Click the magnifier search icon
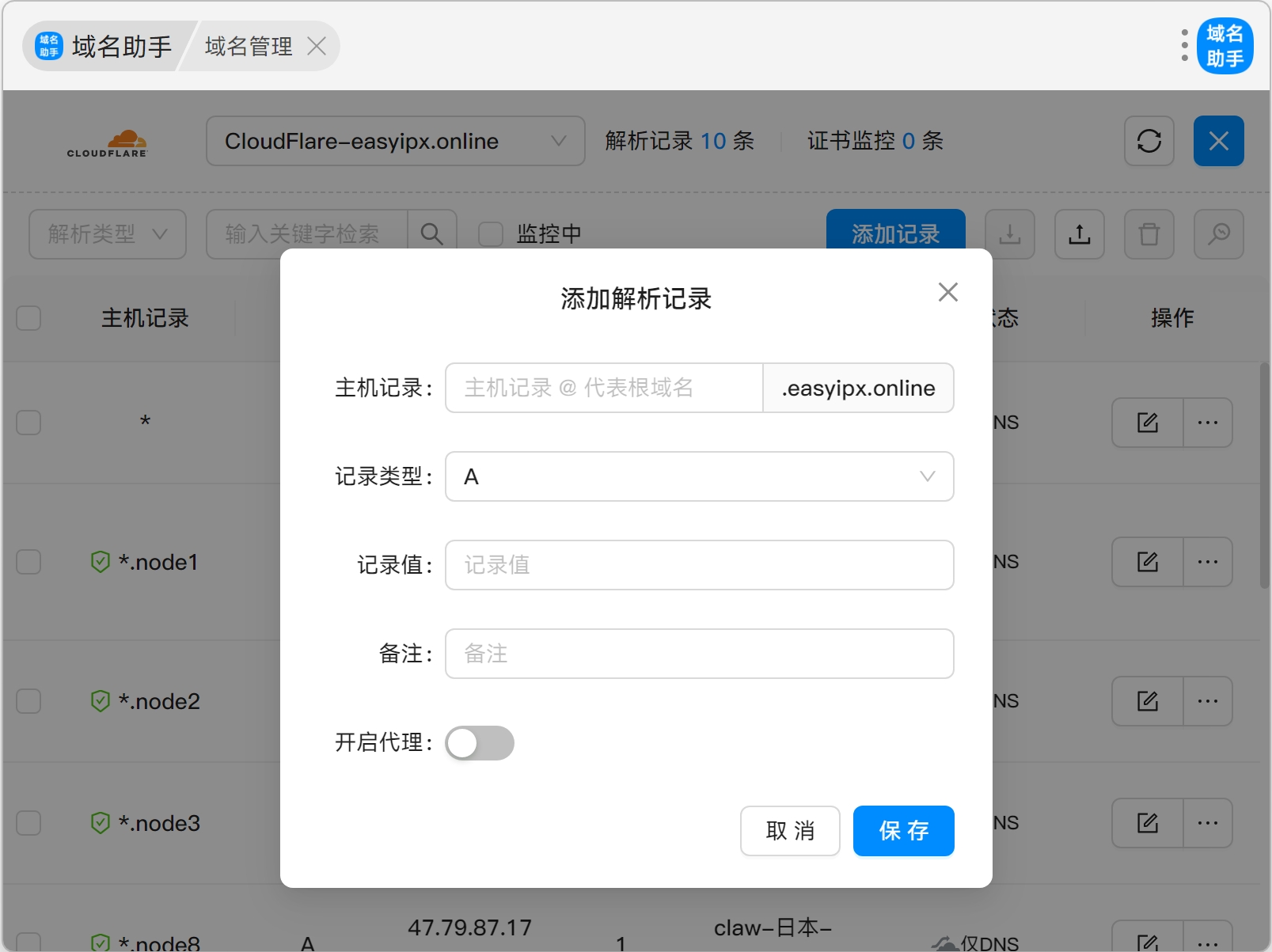Viewport: 1272px width, 952px height. 431,234
